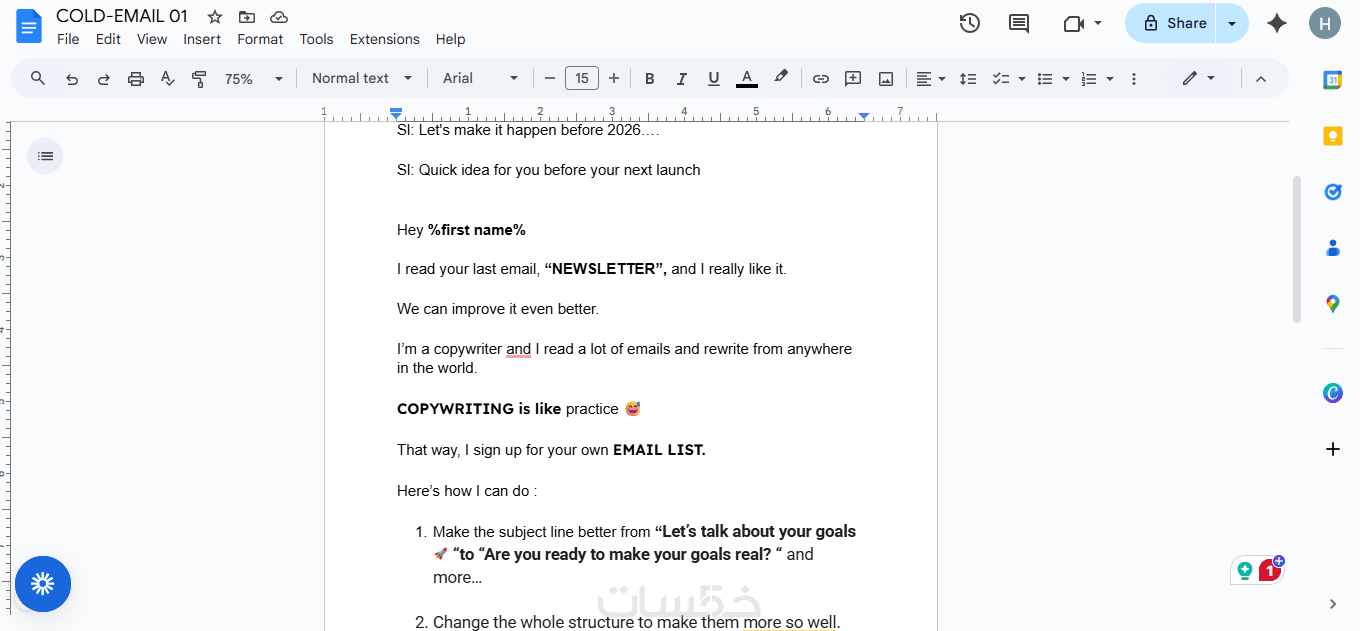Insert a link

tap(821, 78)
